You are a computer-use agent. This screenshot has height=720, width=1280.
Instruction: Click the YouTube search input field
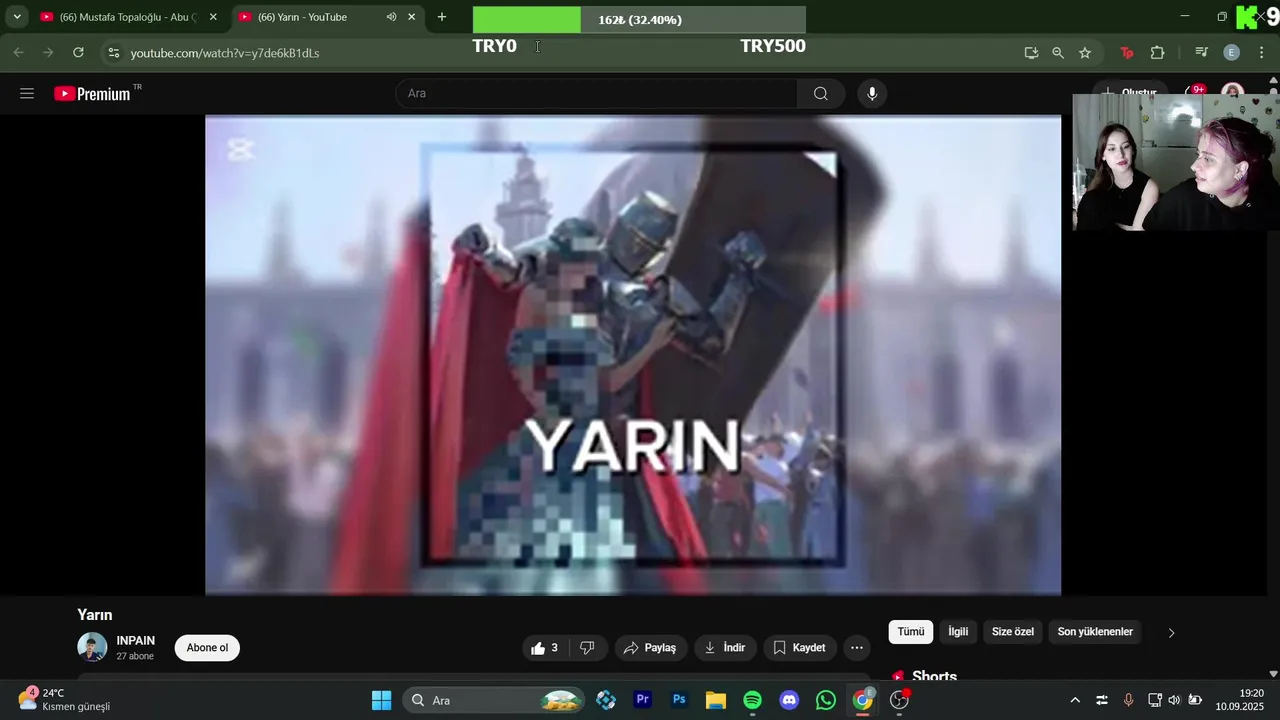coord(597,93)
